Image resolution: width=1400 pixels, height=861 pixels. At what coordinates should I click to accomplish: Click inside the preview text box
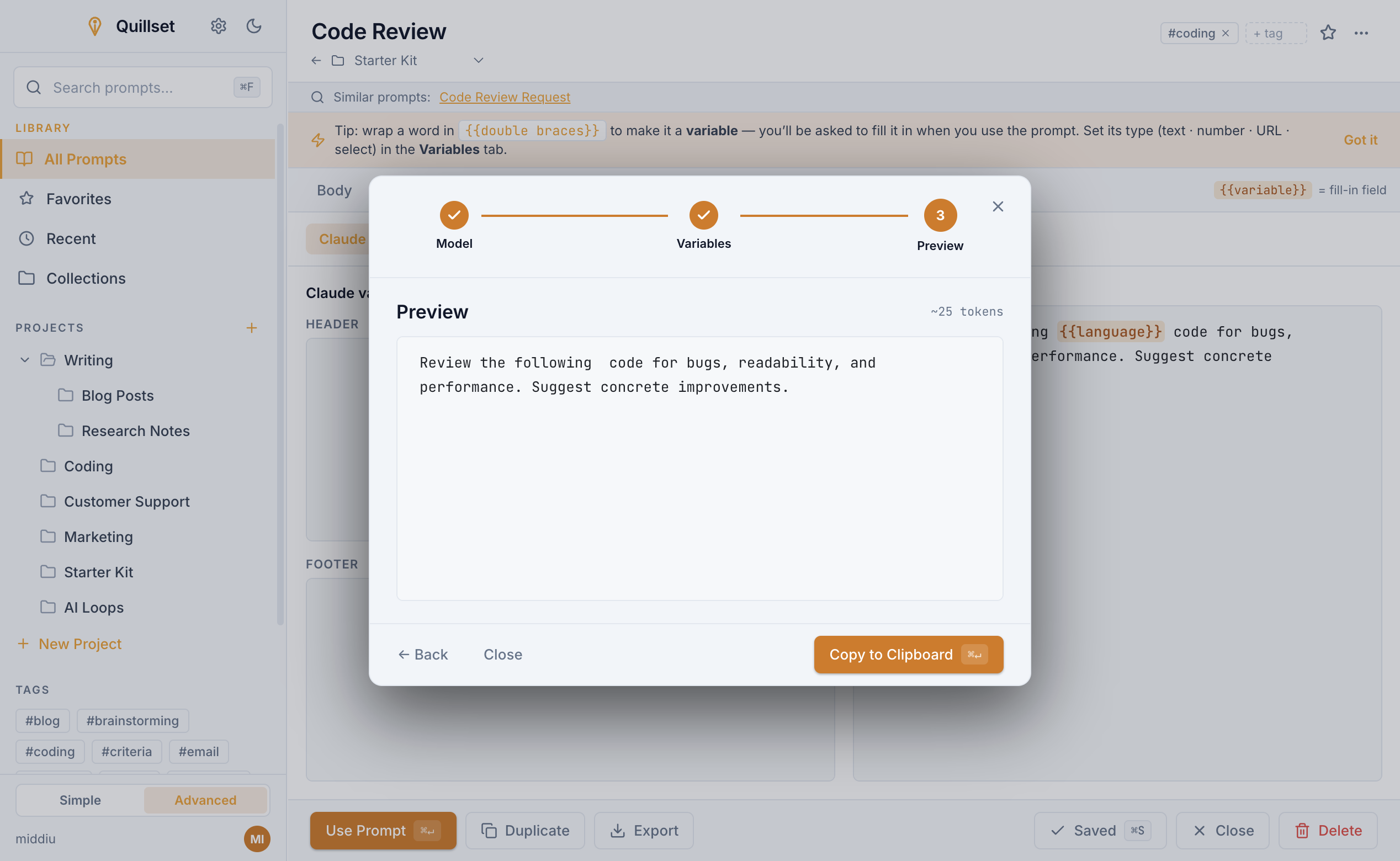point(699,468)
